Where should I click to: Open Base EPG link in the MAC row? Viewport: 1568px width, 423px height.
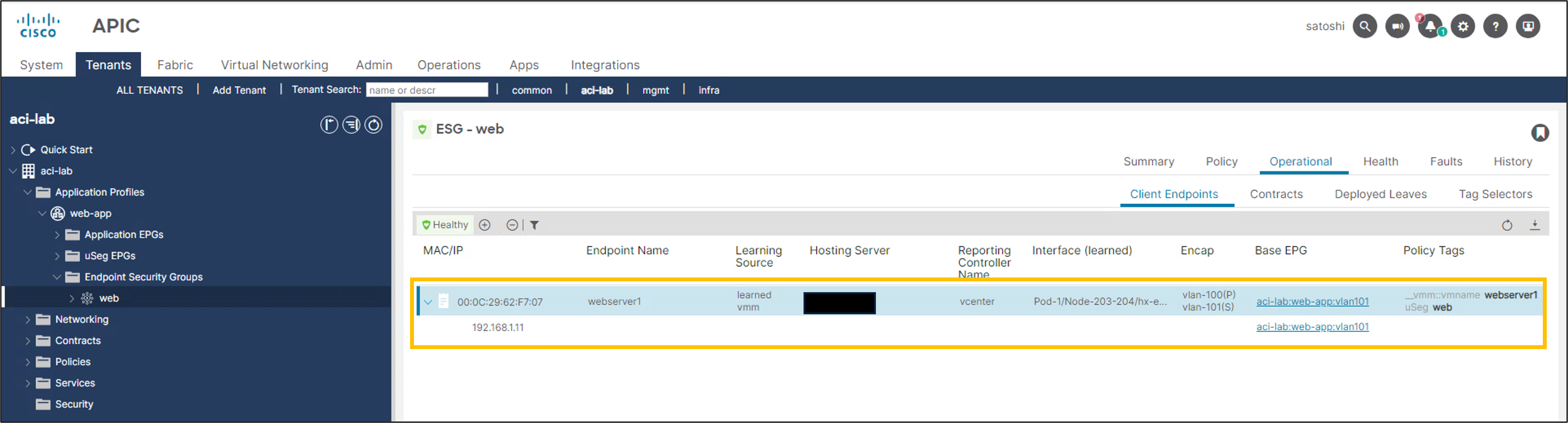click(1312, 301)
